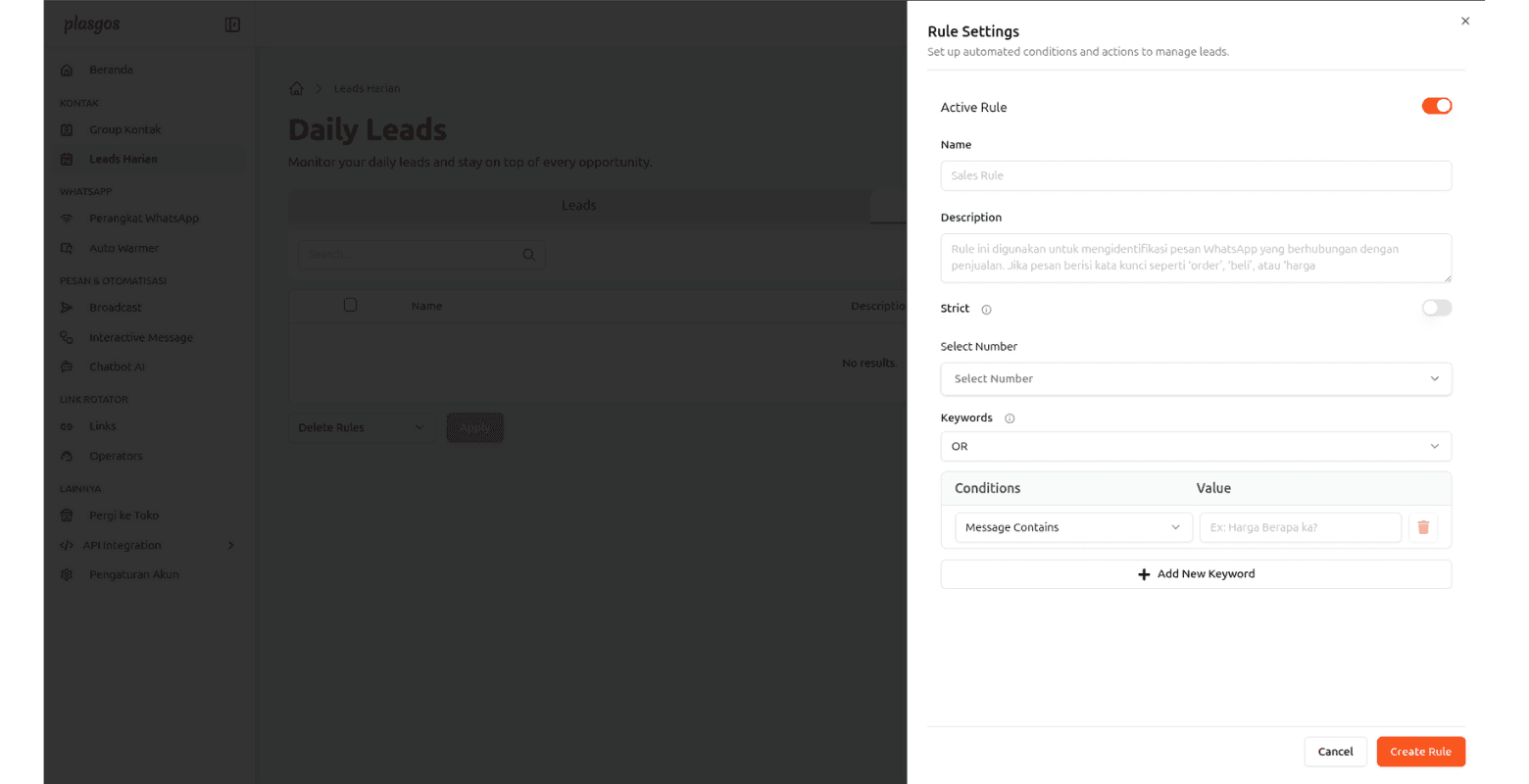The width and height of the screenshot is (1529, 784).
Task: Click the Strict info icon
Action: tap(986, 310)
